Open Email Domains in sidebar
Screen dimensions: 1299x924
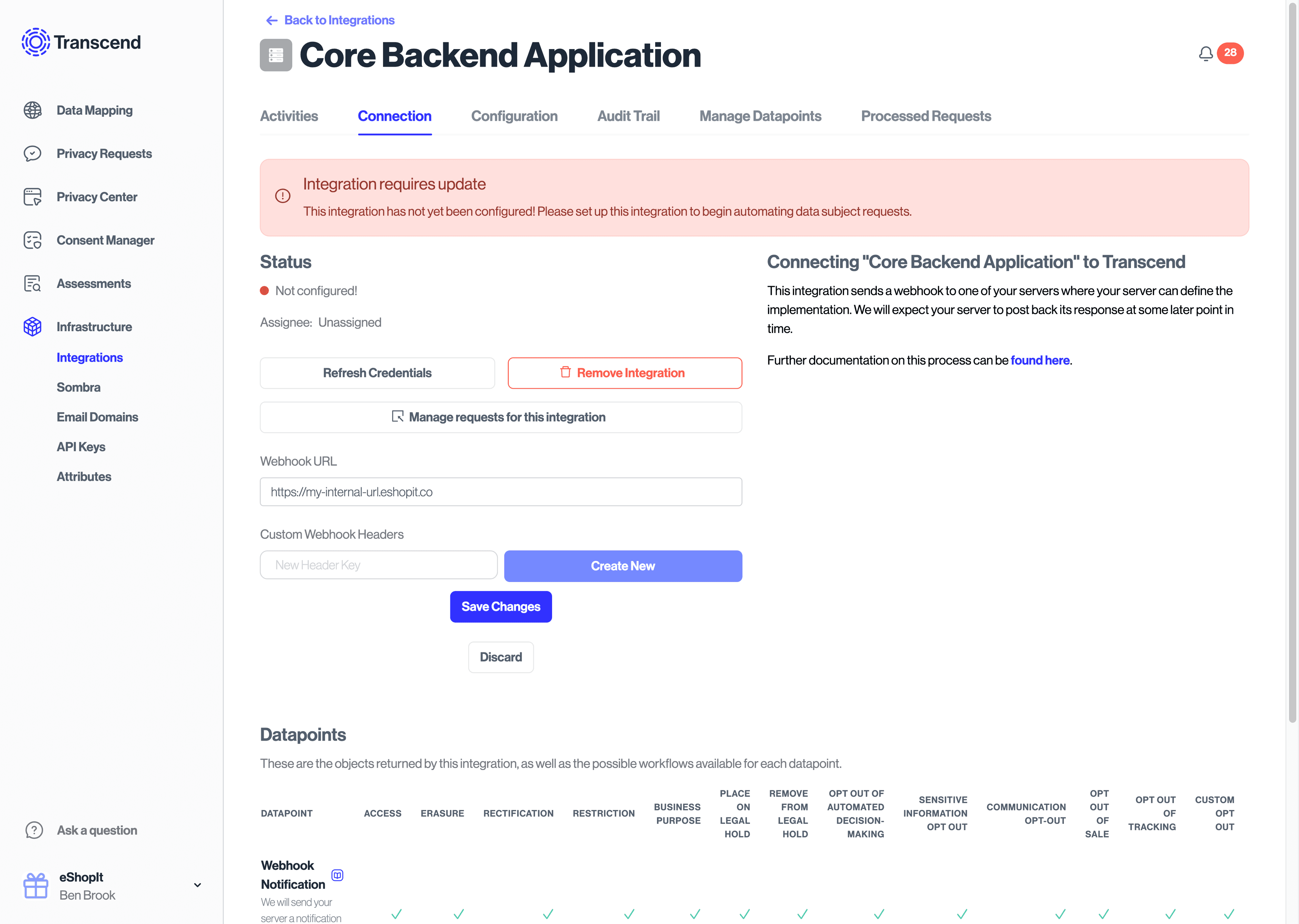coord(97,417)
